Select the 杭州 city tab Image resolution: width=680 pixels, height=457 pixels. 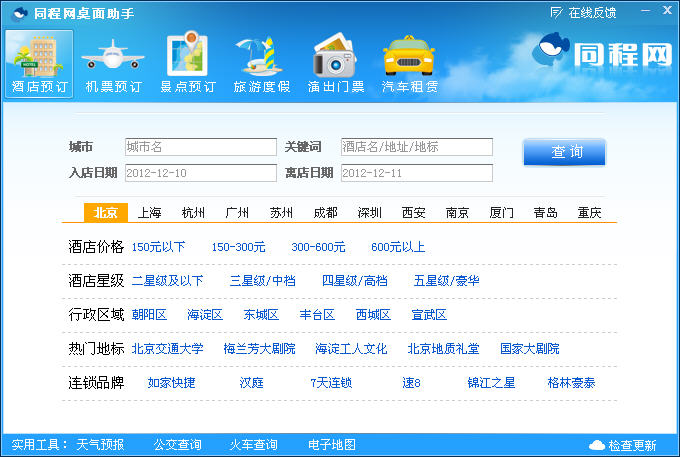pos(193,212)
